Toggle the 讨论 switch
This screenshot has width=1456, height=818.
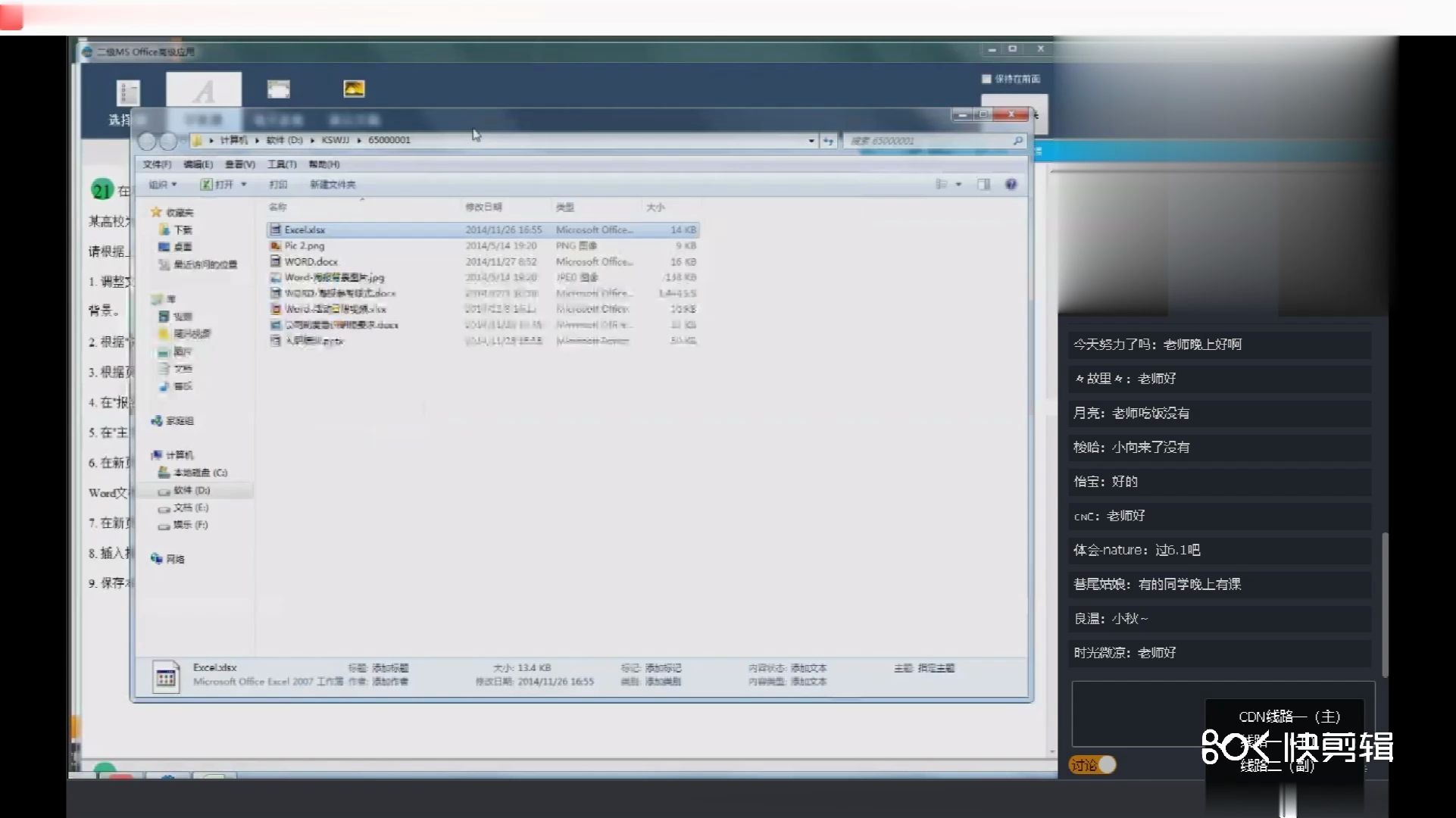point(1092,765)
